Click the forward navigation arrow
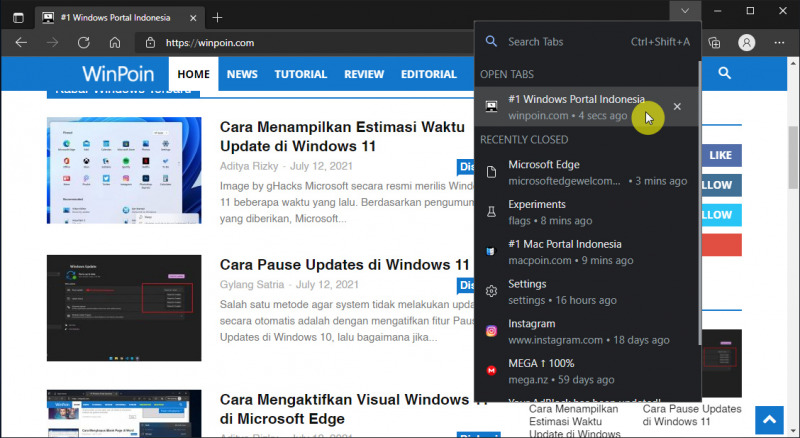 pos(52,43)
